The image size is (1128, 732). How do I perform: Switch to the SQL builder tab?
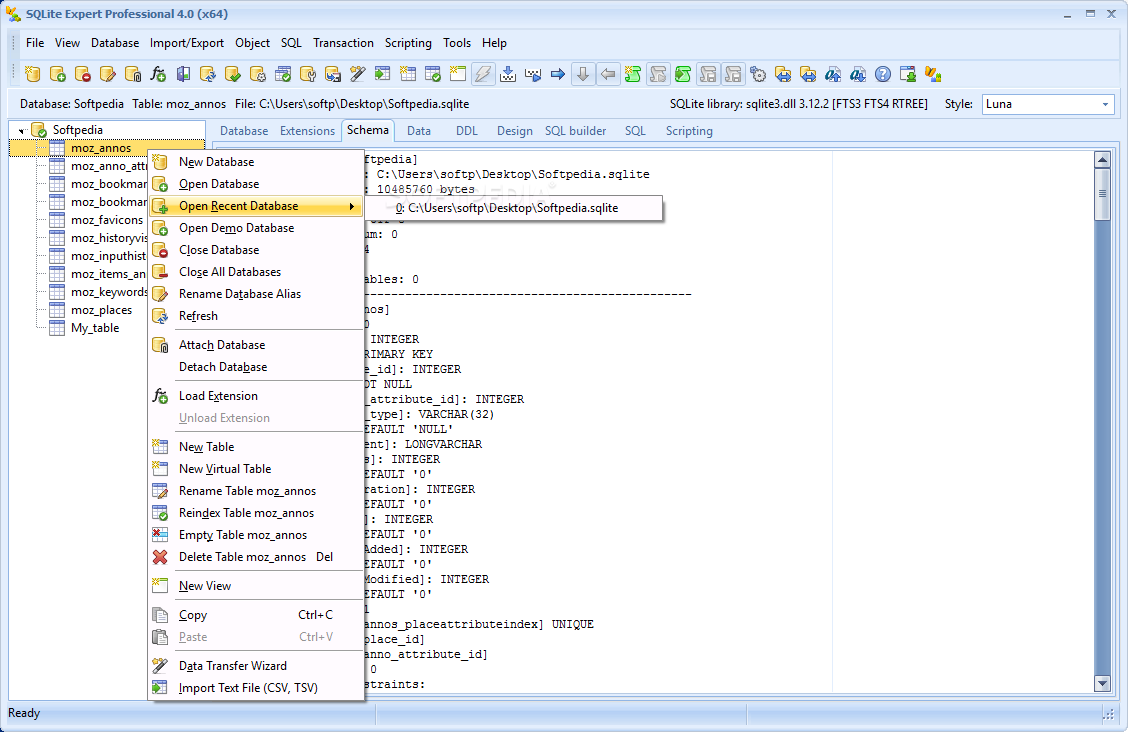pos(576,131)
